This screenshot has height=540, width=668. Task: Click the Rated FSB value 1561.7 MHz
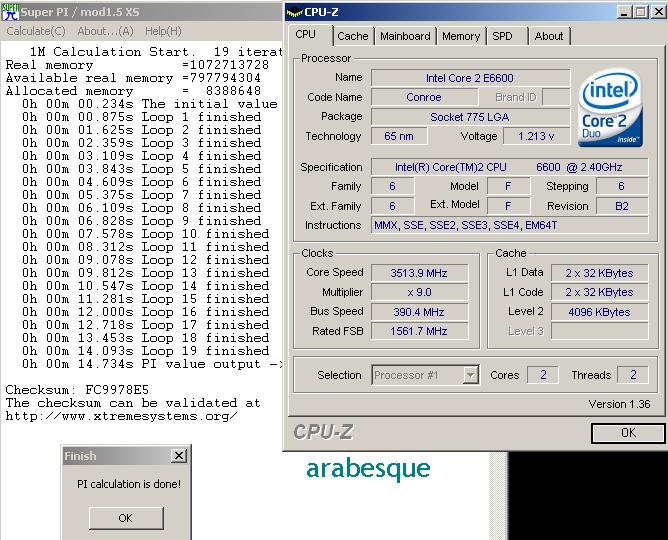click(419, 331)
